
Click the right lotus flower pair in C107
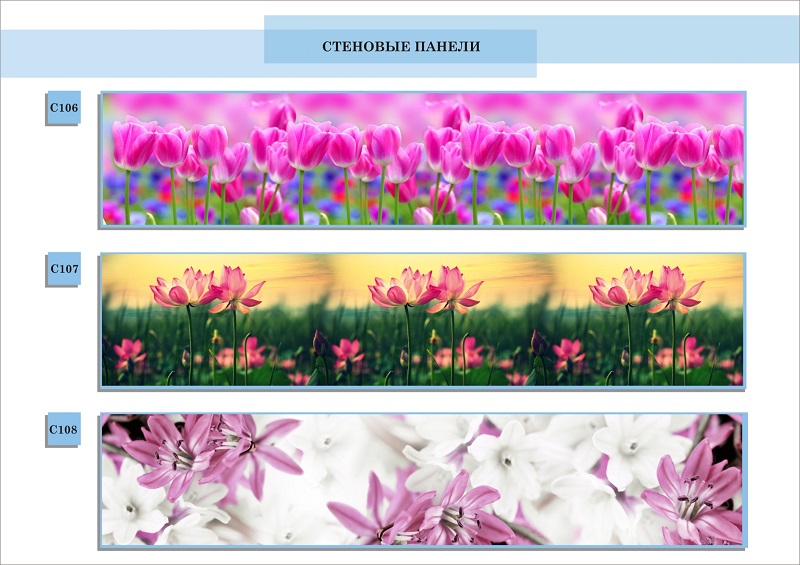click(647, 288)
